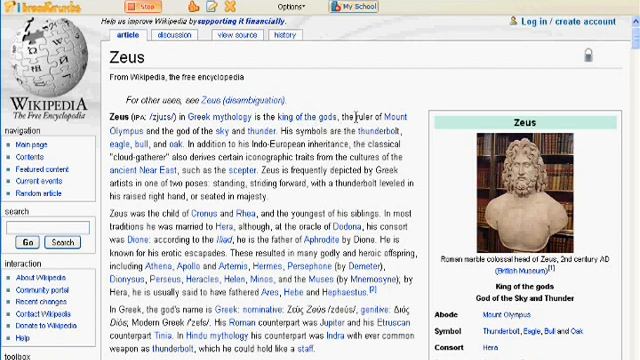Open Hera link in Consort row
The image size is (640, 360).
(x=490, y=347)
